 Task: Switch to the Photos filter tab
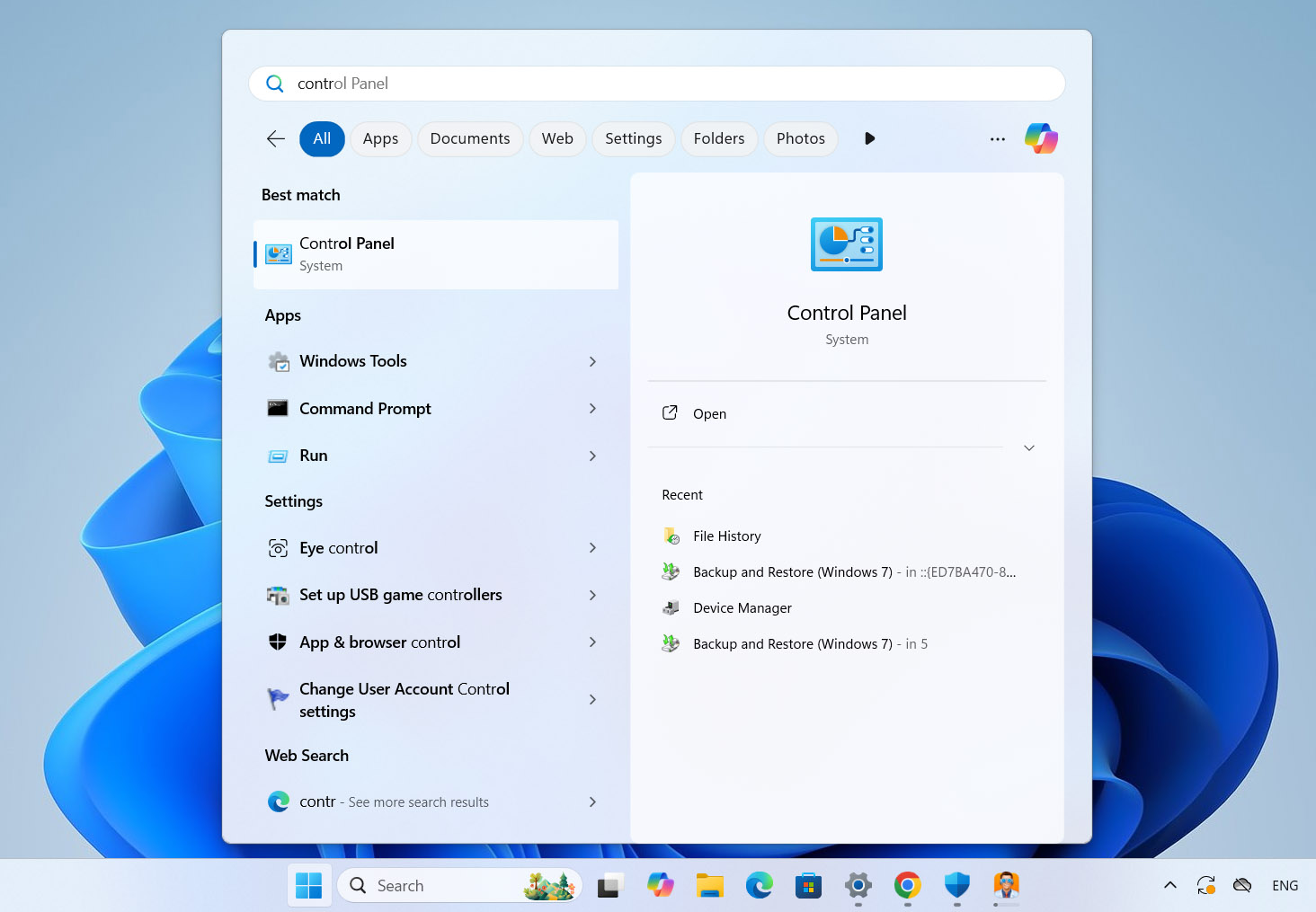coord(801,139)
